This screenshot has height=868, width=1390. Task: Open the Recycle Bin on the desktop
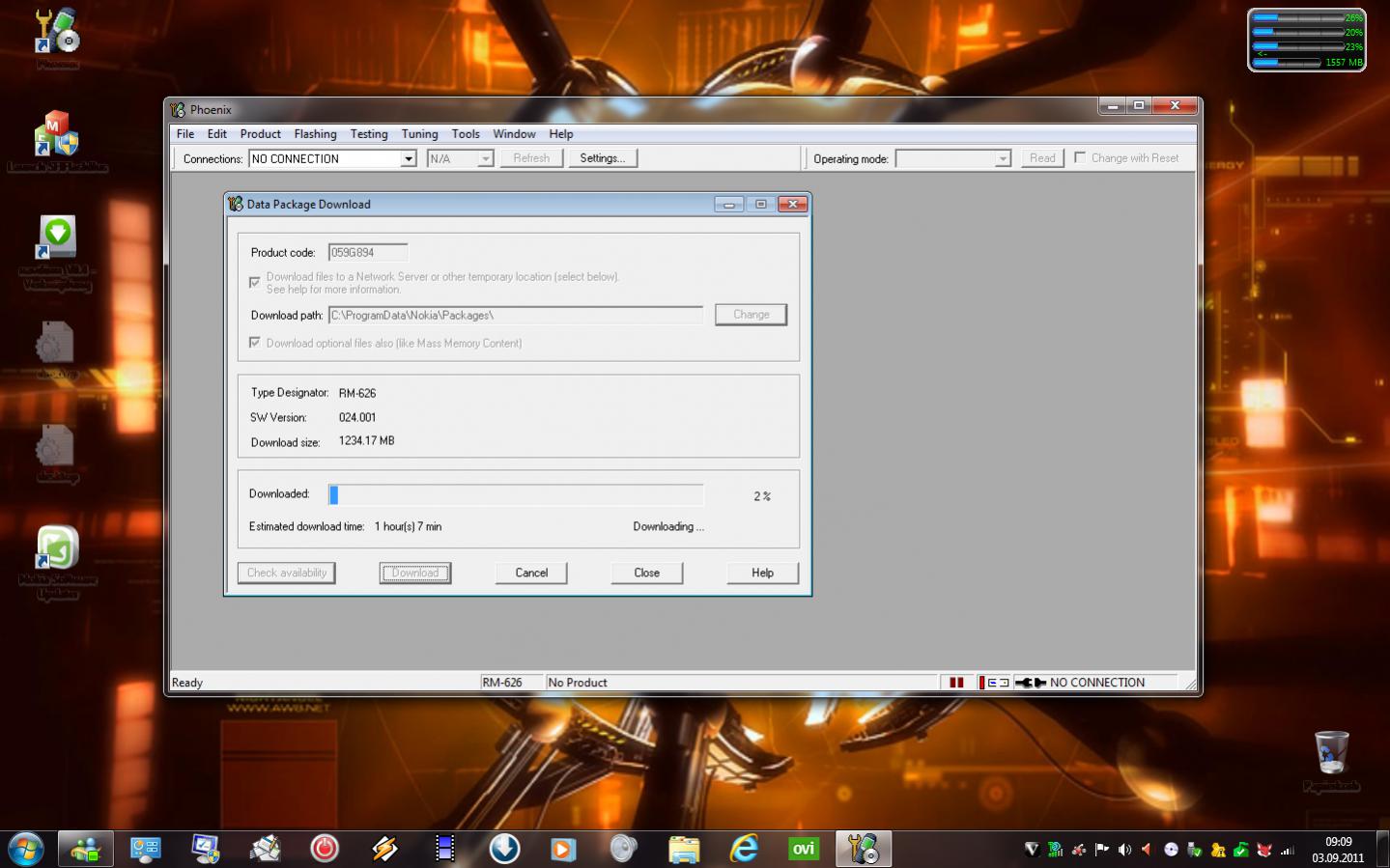(1331, 761)
